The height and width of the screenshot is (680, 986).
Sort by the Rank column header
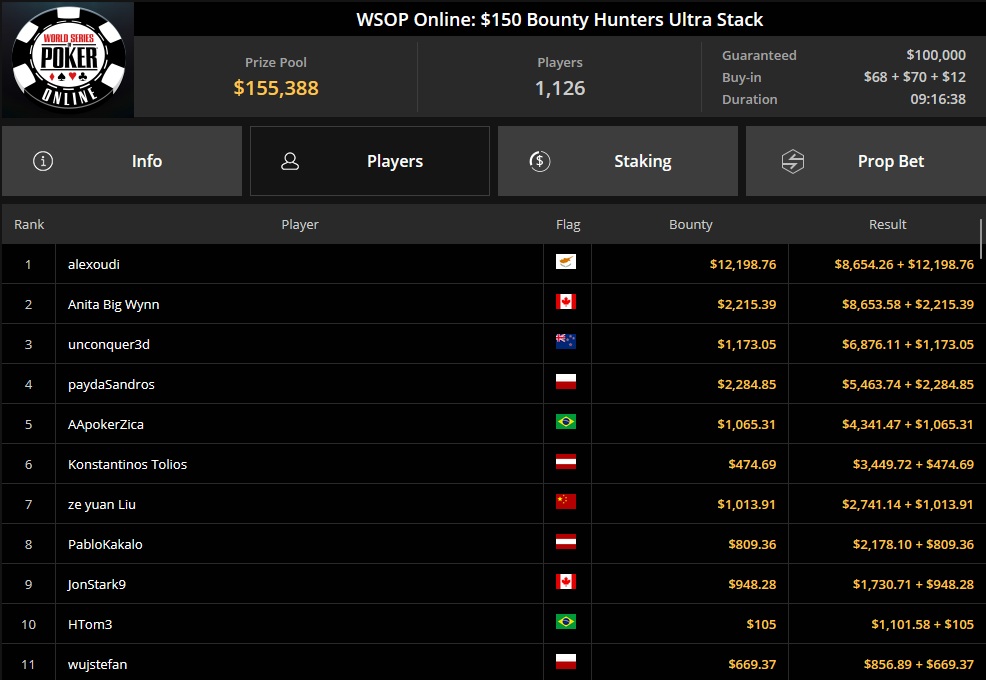(x=29, y=225)
